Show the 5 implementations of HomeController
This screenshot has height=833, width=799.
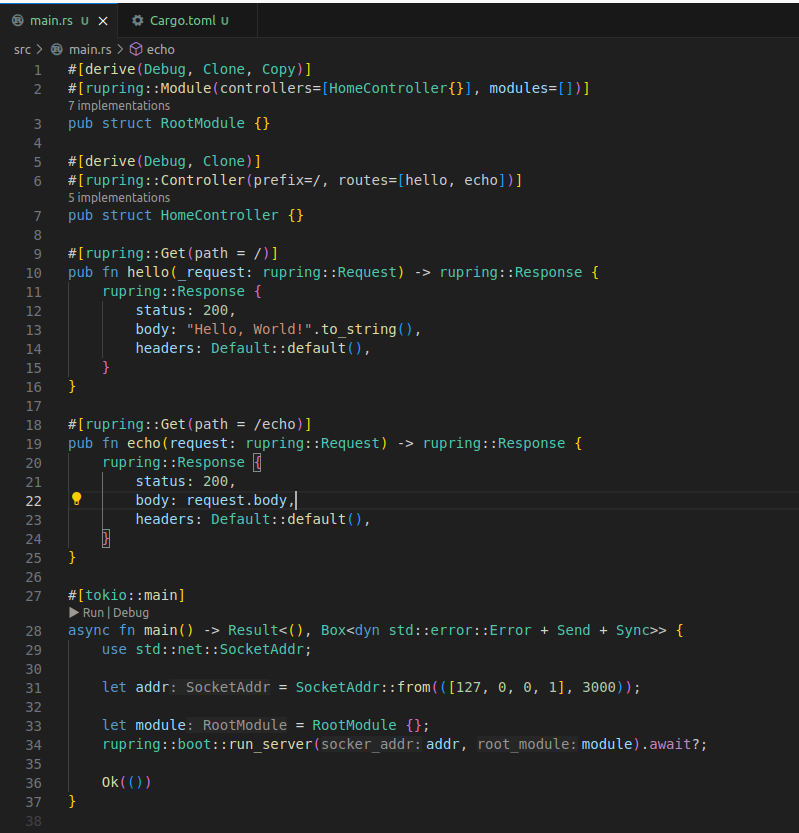click(118, 197)
